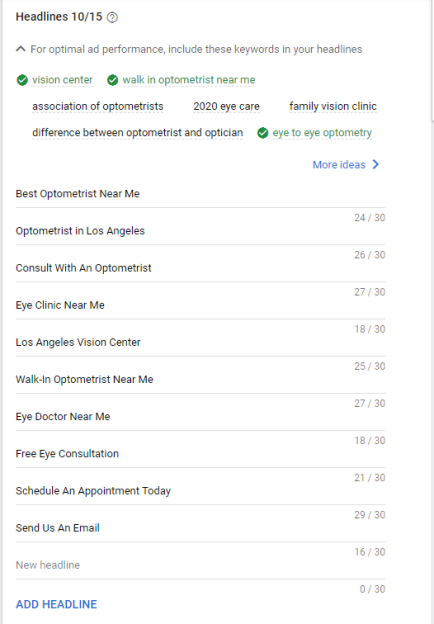Edit the Optometrist in Los Angeles headline
This screenshot has height=624, width=434.
[200, 231]
